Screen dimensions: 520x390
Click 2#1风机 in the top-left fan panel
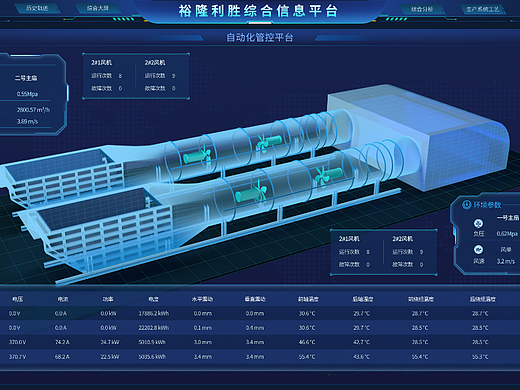(x=102, y=62)
